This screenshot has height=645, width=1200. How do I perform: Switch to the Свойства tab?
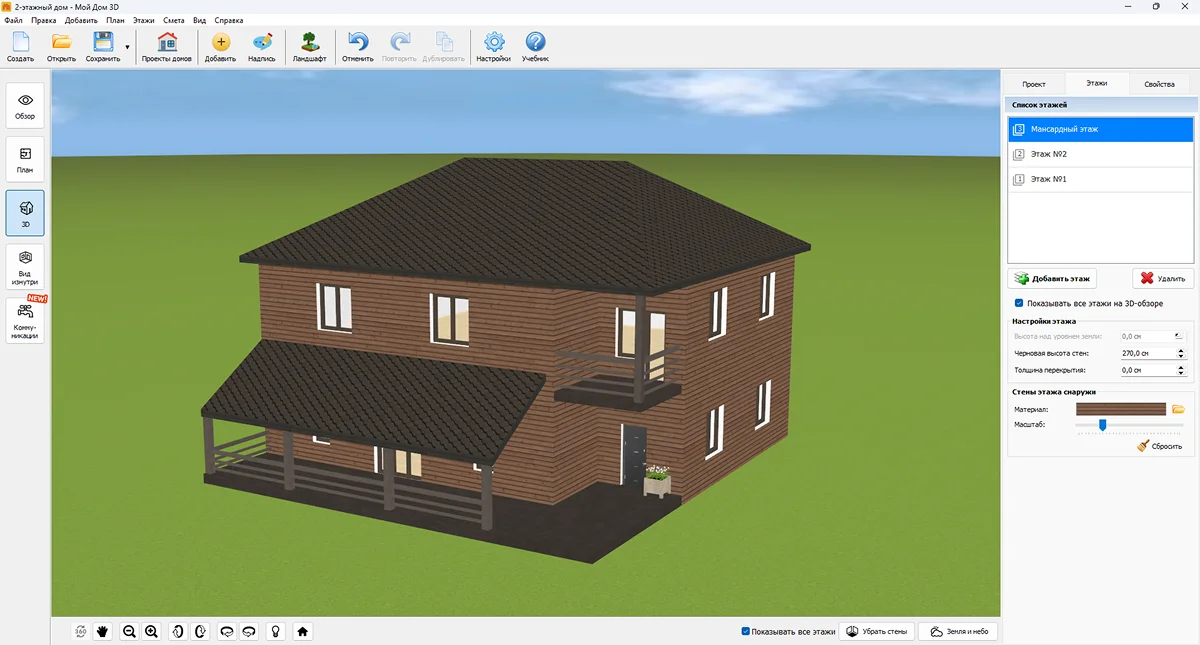coord(1159,84)
